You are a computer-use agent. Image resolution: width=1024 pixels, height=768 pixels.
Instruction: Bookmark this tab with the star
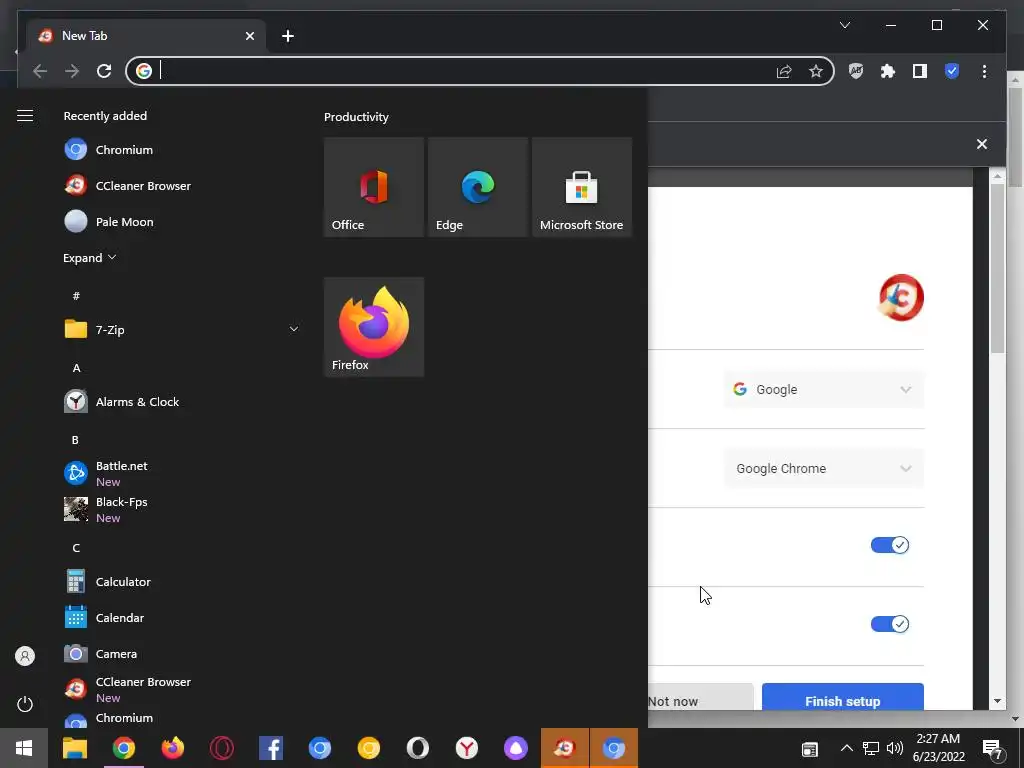(816, 71)
